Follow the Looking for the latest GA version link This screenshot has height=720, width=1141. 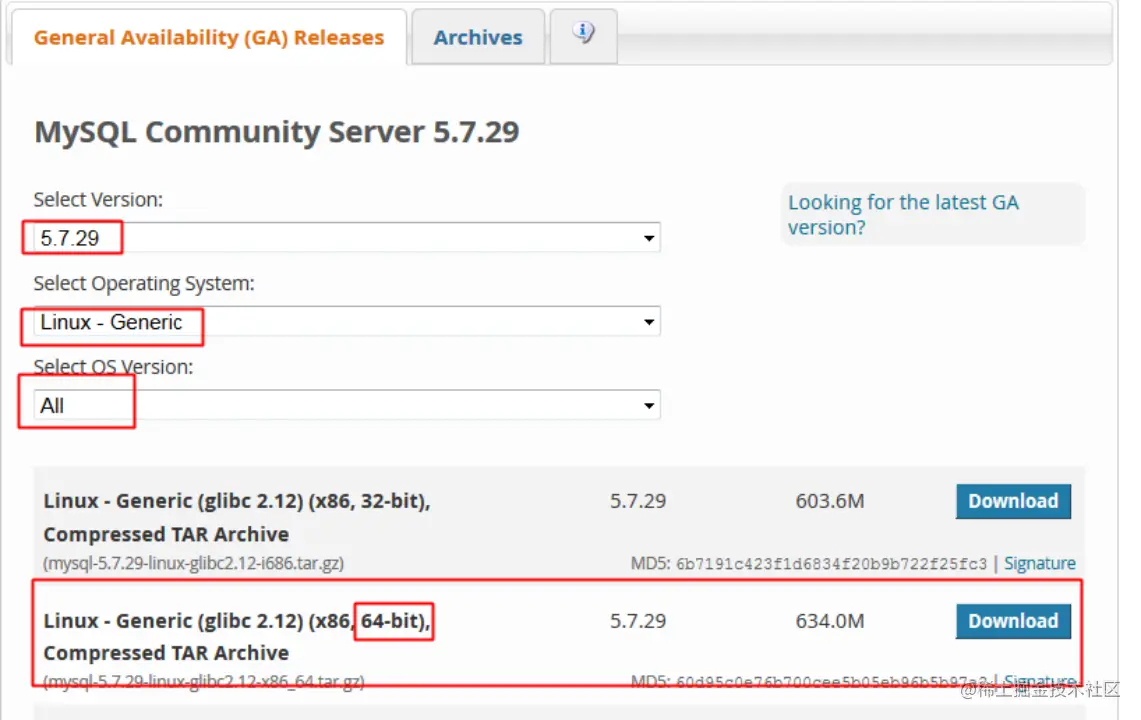903,215
